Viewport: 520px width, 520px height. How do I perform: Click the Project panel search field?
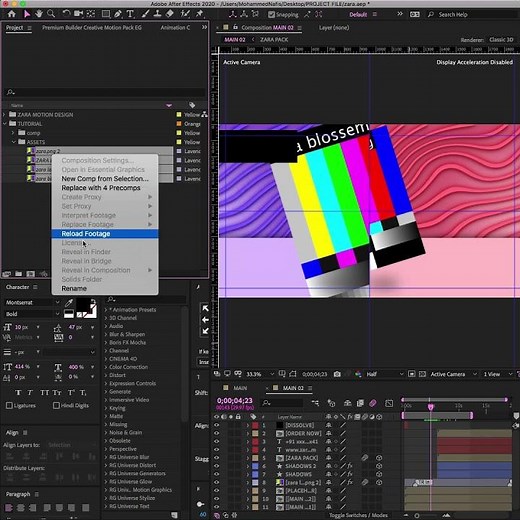pyautogui.click(x=105, y=92)
